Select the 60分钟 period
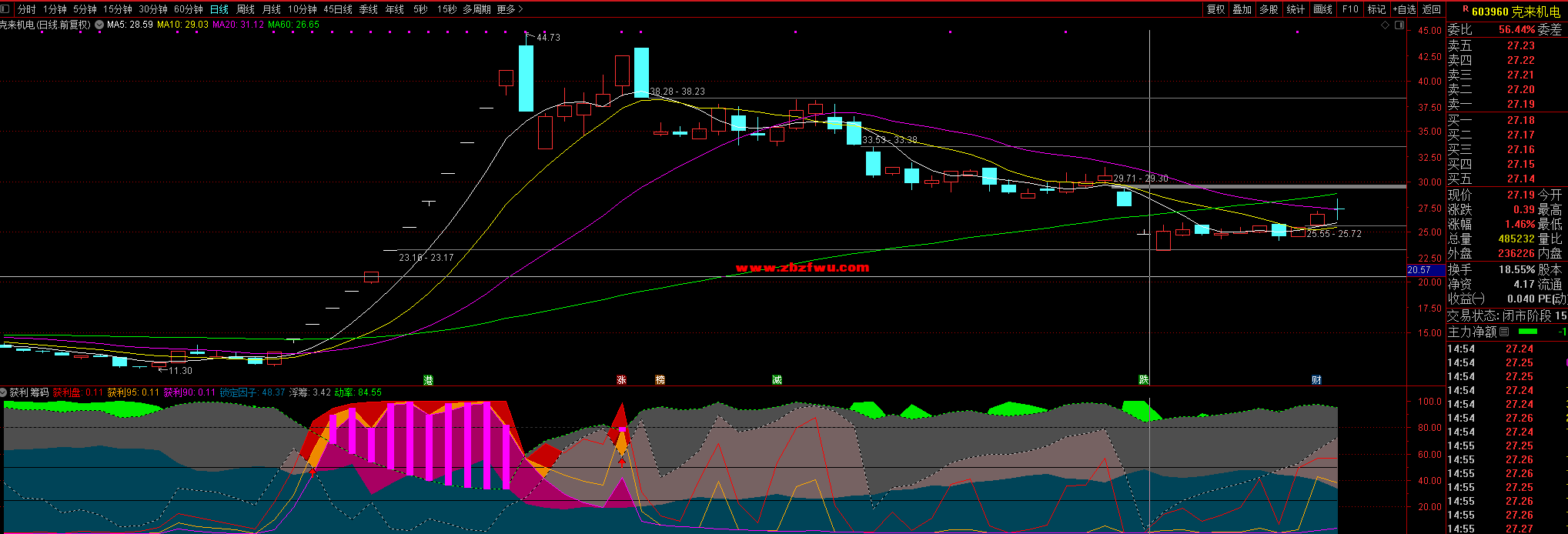The width and height of the screenshot is (1568, 534). point(189,9)
